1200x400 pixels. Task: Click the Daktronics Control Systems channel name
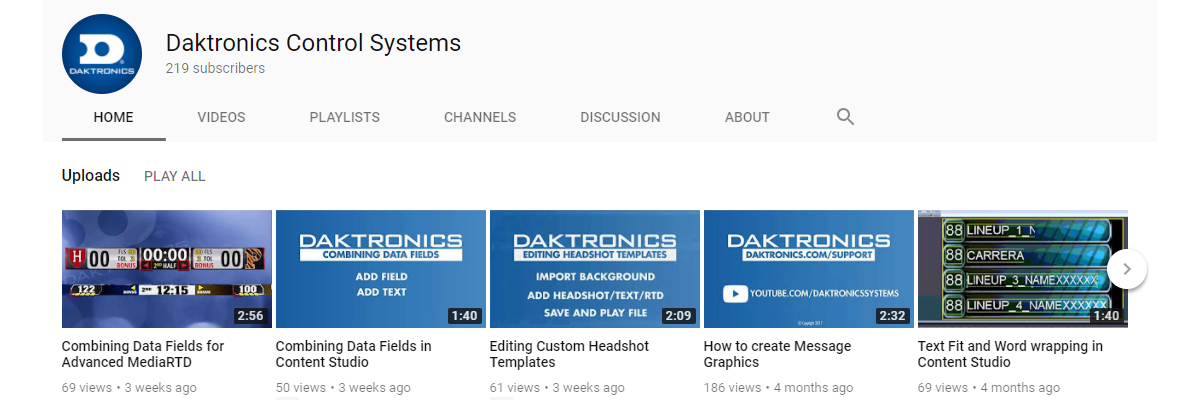click(313, 43)
